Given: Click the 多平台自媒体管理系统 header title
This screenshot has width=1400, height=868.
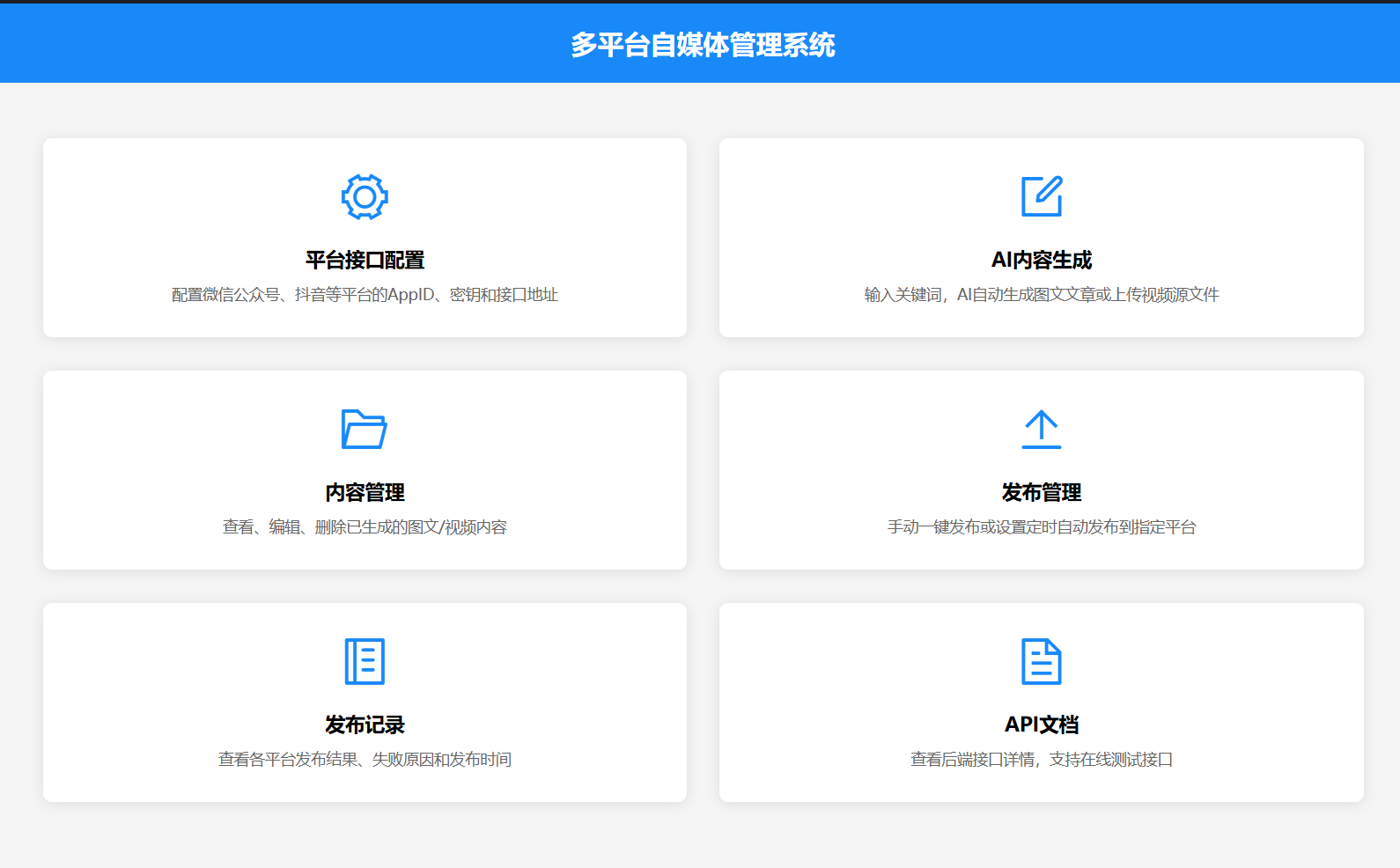Looking at the screenshot, I should point(702,44).
